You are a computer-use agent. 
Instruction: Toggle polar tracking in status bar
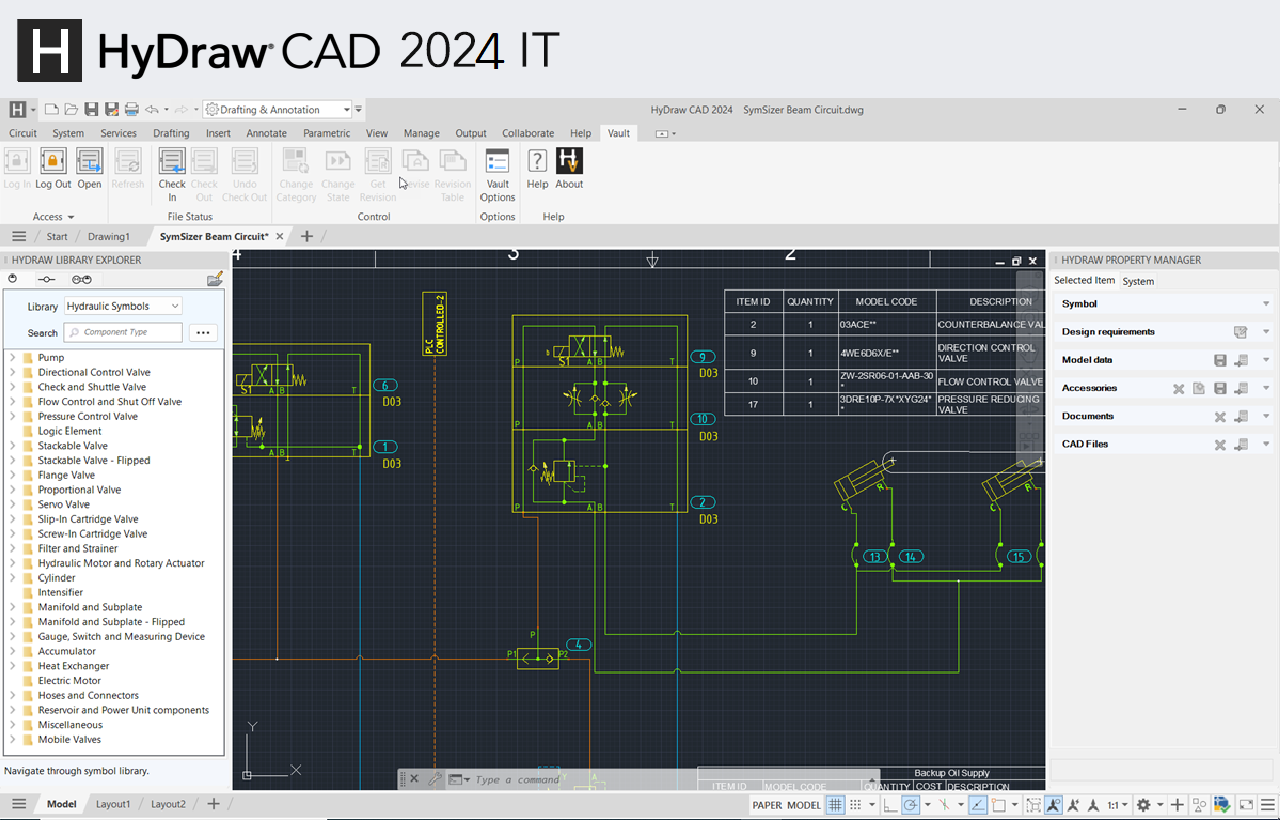pyautogui.click(x=910, y=804)
